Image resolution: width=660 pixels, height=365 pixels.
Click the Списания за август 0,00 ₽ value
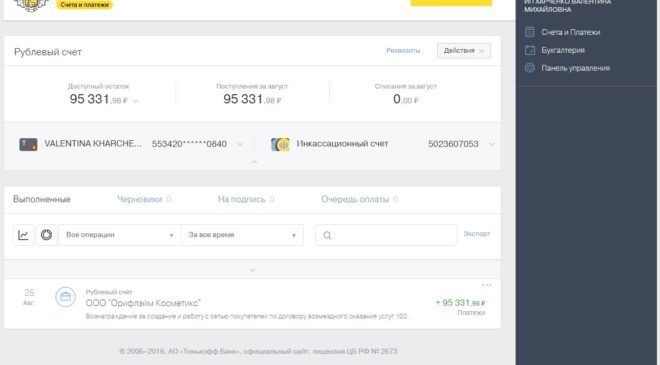pos(405,99)
